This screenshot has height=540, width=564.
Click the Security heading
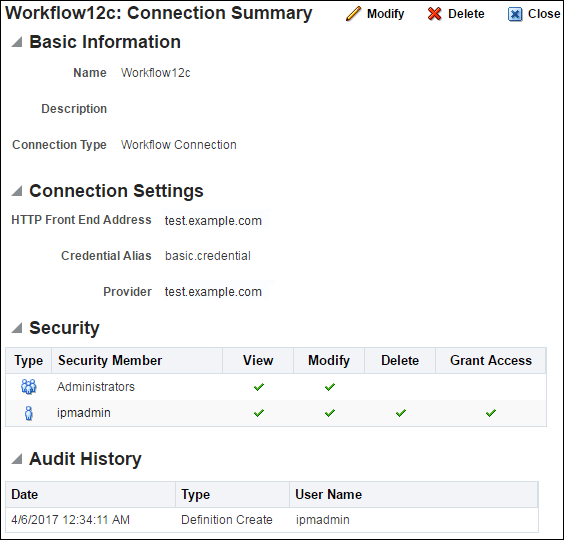point(64,328)
